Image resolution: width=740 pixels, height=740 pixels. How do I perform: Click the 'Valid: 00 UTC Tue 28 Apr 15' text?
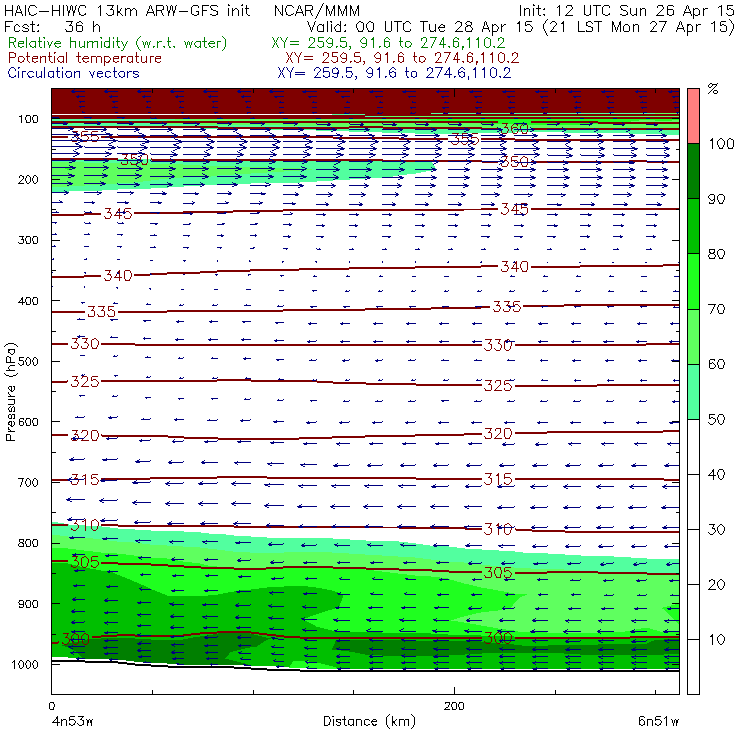(x=421, y=27)
